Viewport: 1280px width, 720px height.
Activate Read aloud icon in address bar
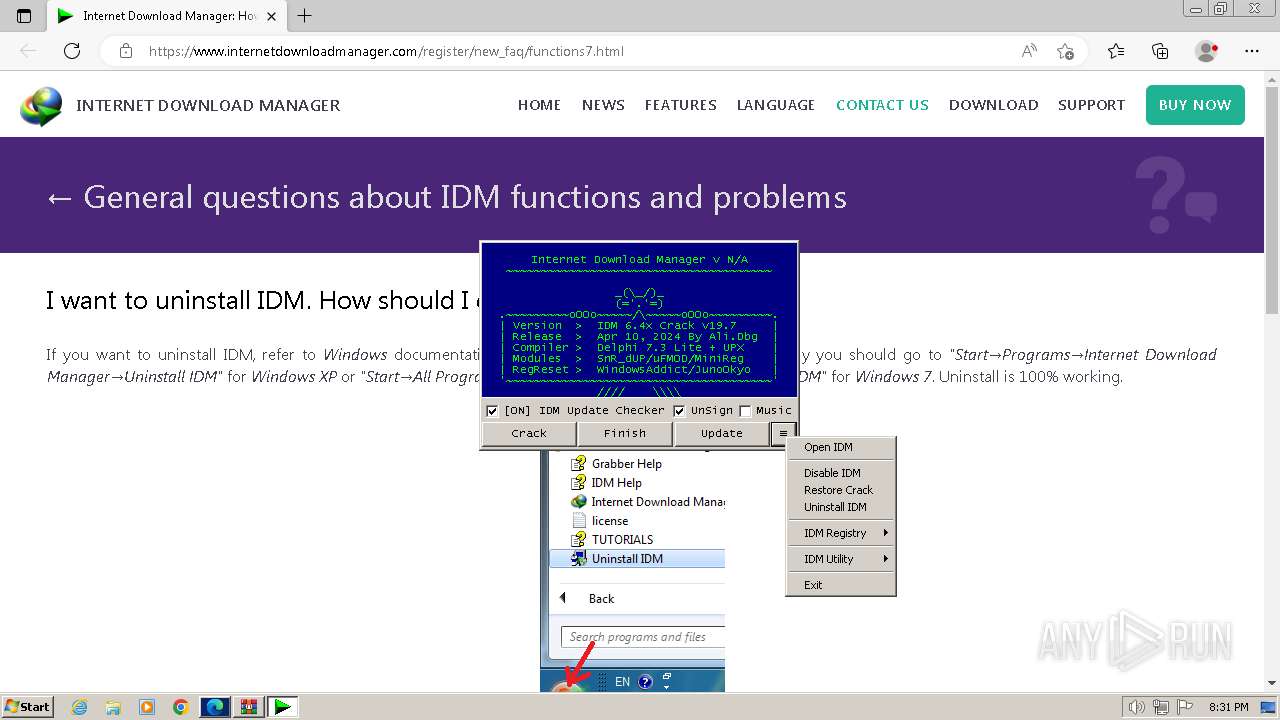coord(1029,51)
